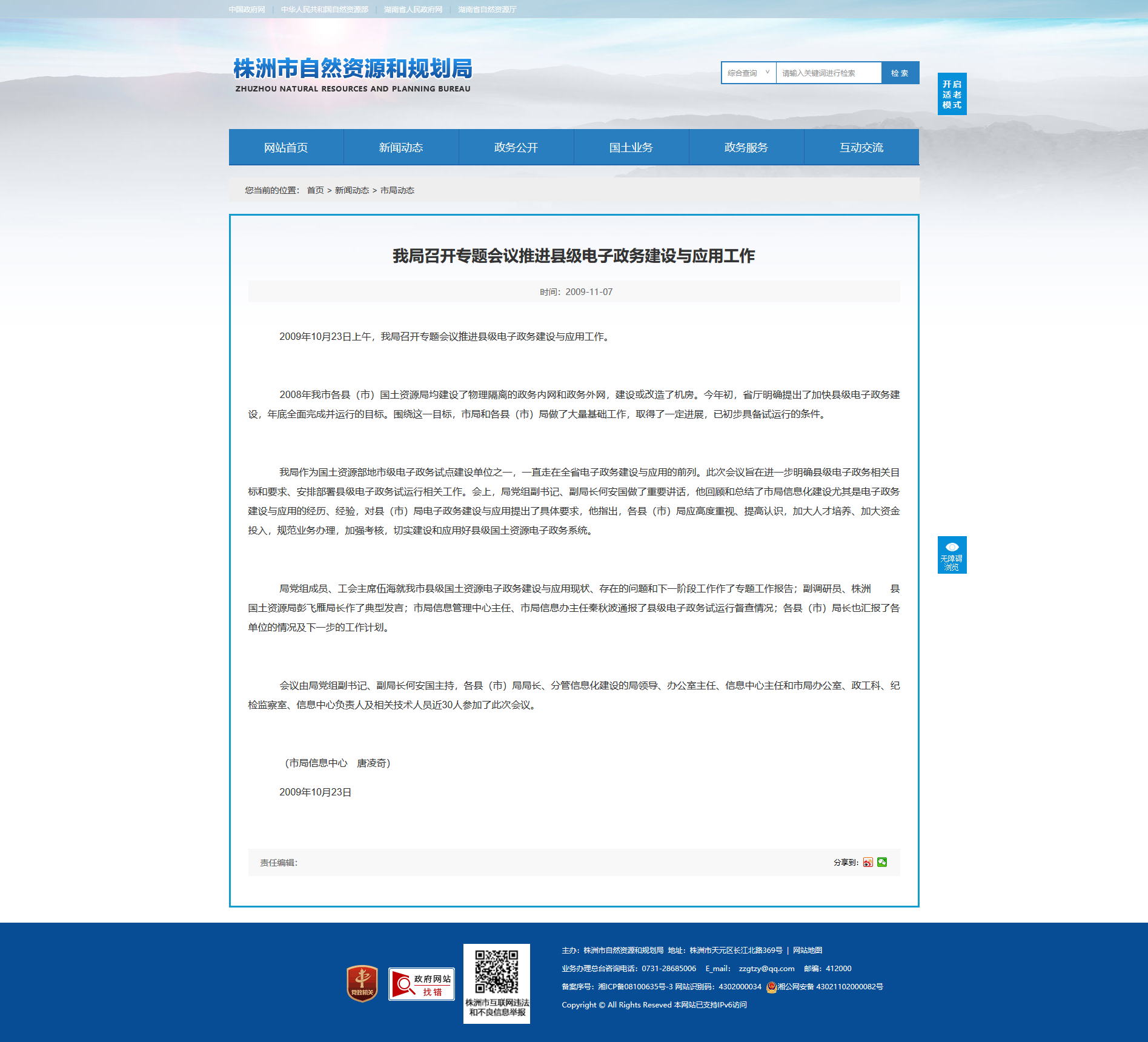
Task: Enable 开启适老模式 senior-friendly mode
Action: pyautogui.click(x=952, y=94)
